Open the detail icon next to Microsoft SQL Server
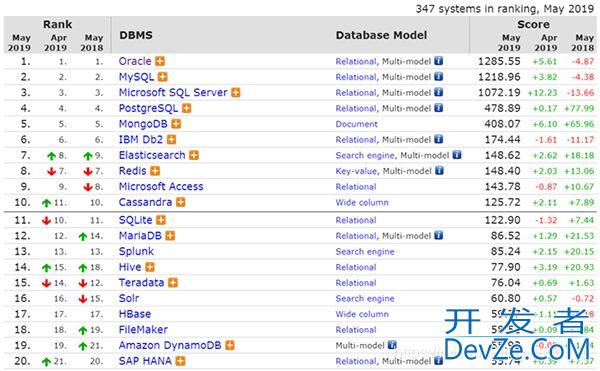 [x=236, y=93]
